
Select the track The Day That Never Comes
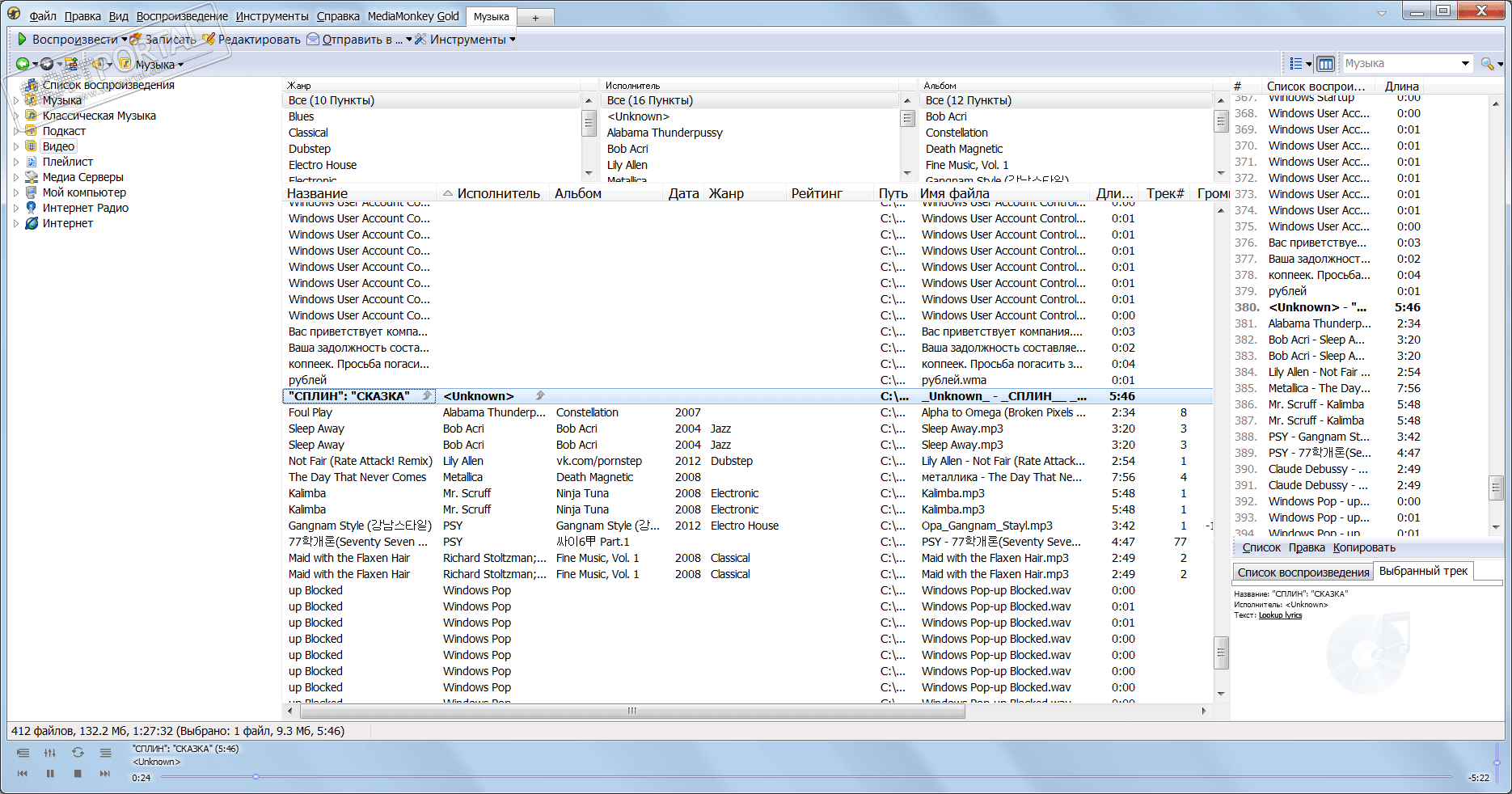pos(357,477)
